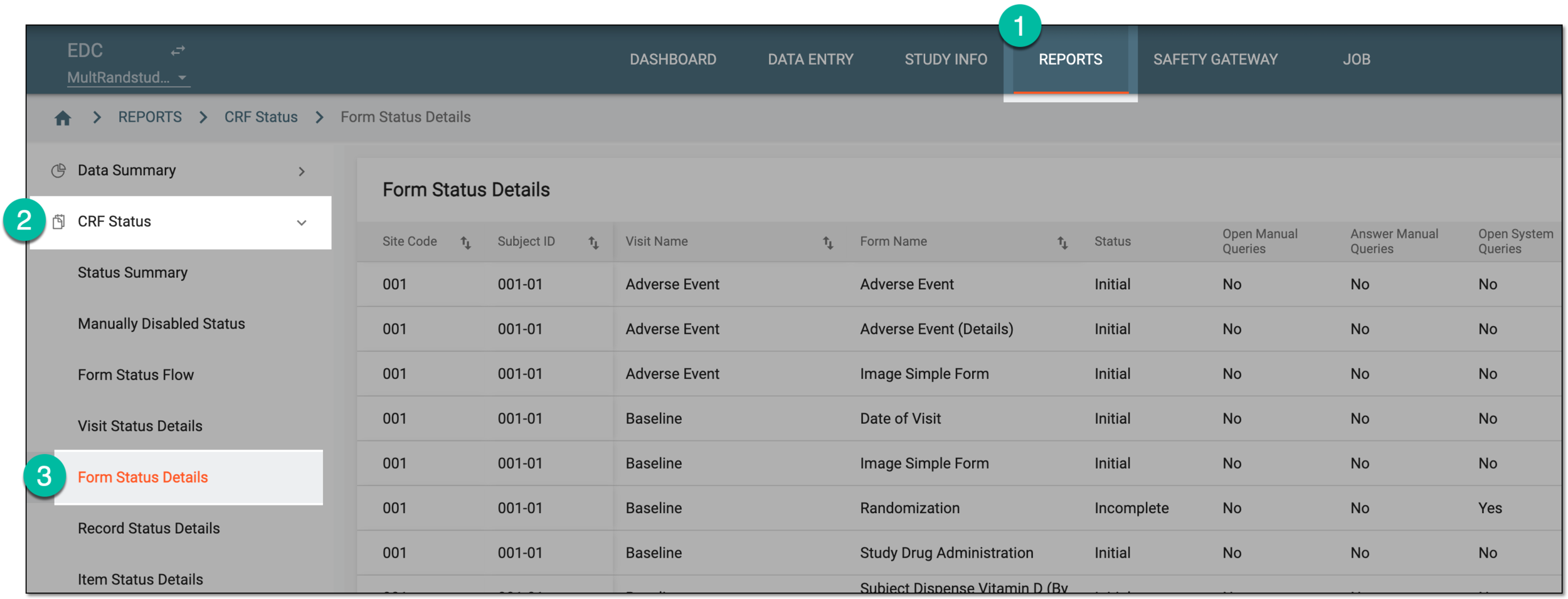Collapse the CRF Status section chevron
This screenshot has width=1568, height=599.
pyautogui.click(x=302, y=223)
